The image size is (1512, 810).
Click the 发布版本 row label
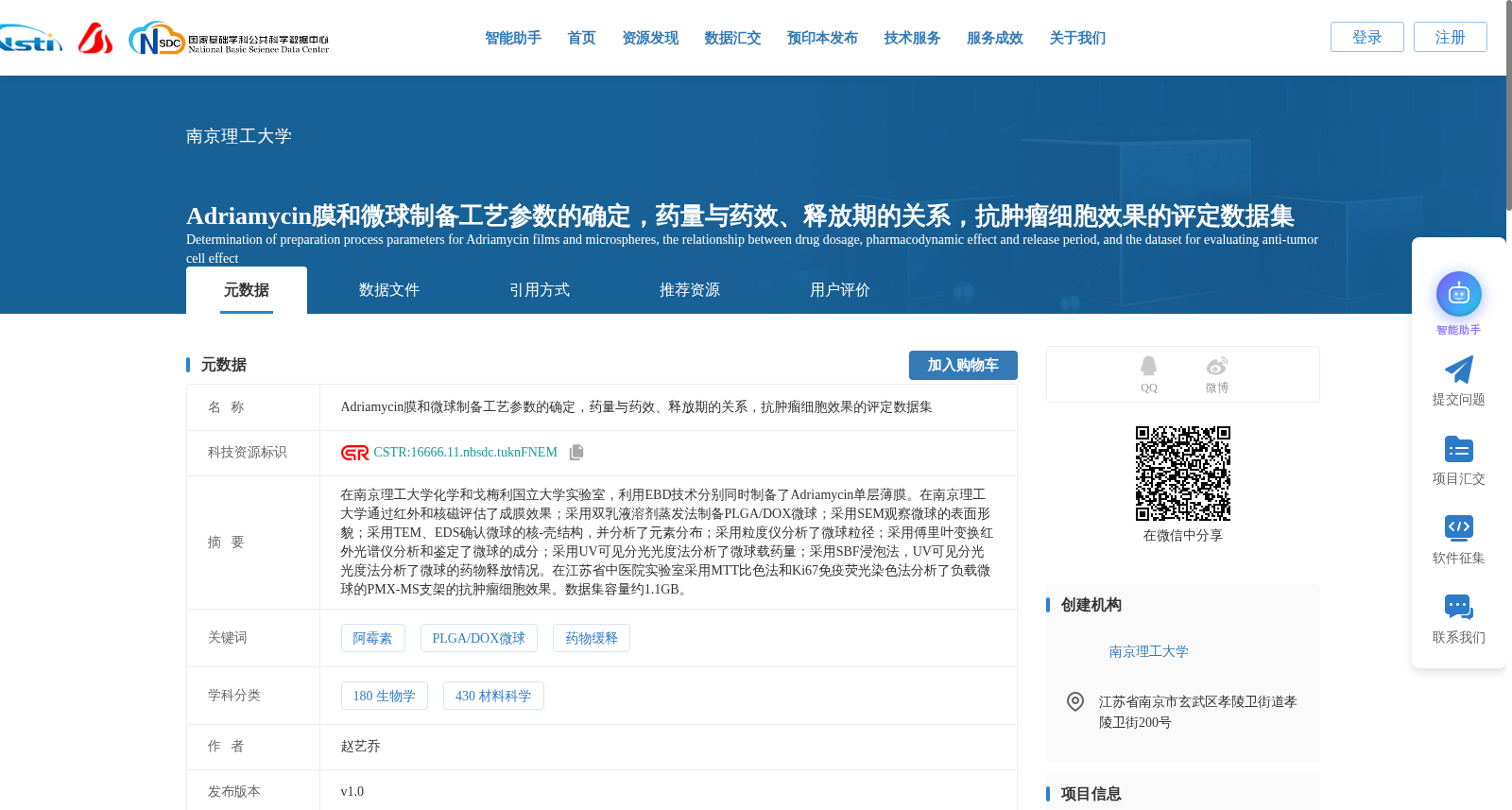pyautogui.click(x=233, y=792)
